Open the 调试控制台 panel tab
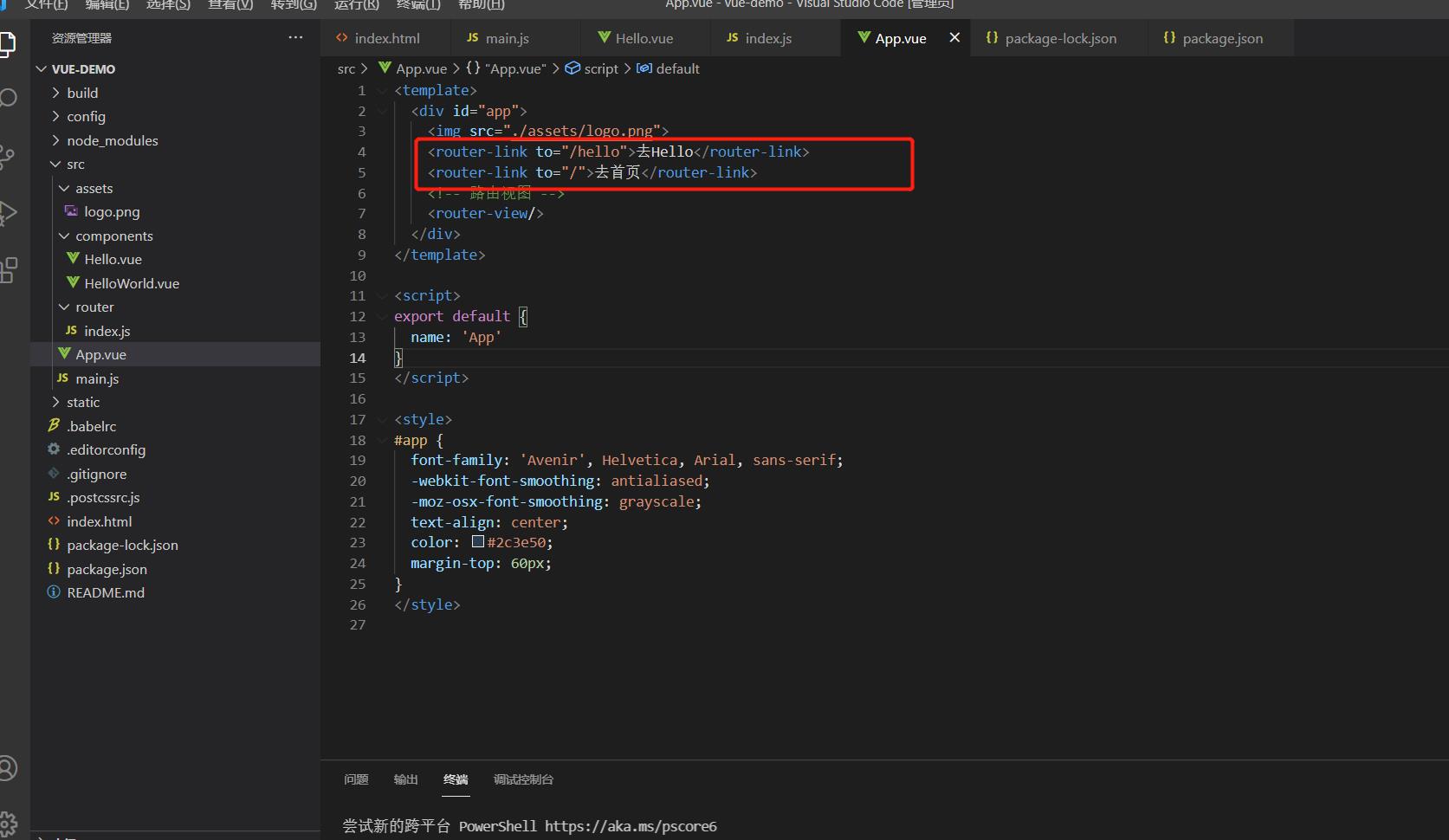1449x840 pixels. [523, 779]
